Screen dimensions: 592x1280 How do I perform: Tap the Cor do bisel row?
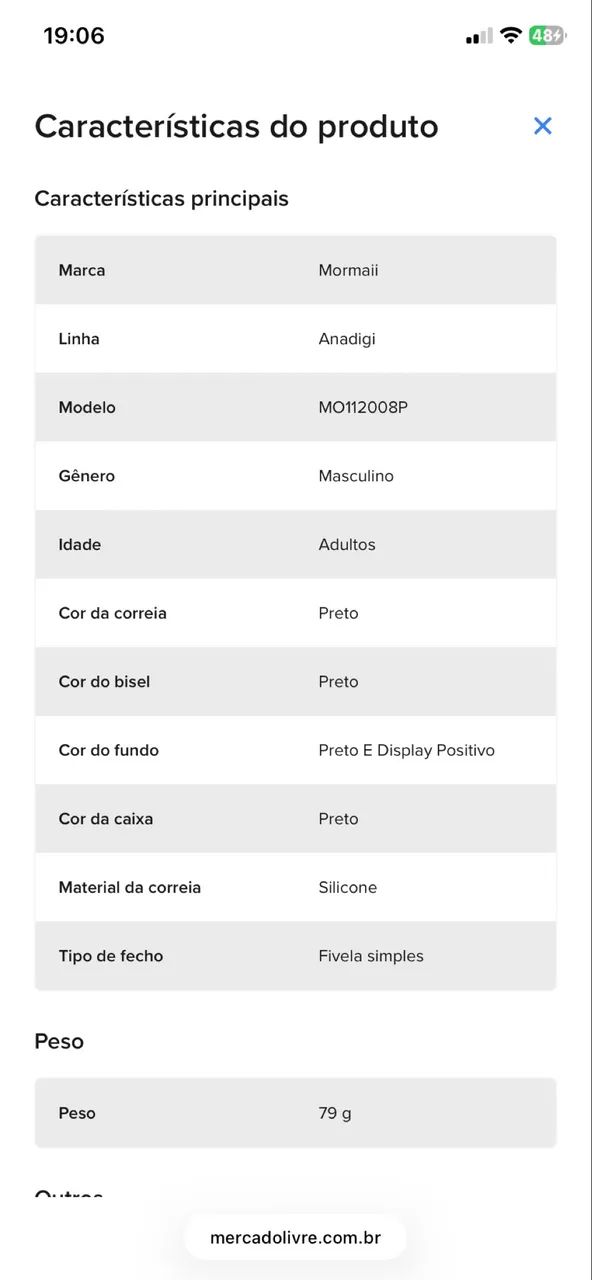pyautogui.click(x=296, y=682)
